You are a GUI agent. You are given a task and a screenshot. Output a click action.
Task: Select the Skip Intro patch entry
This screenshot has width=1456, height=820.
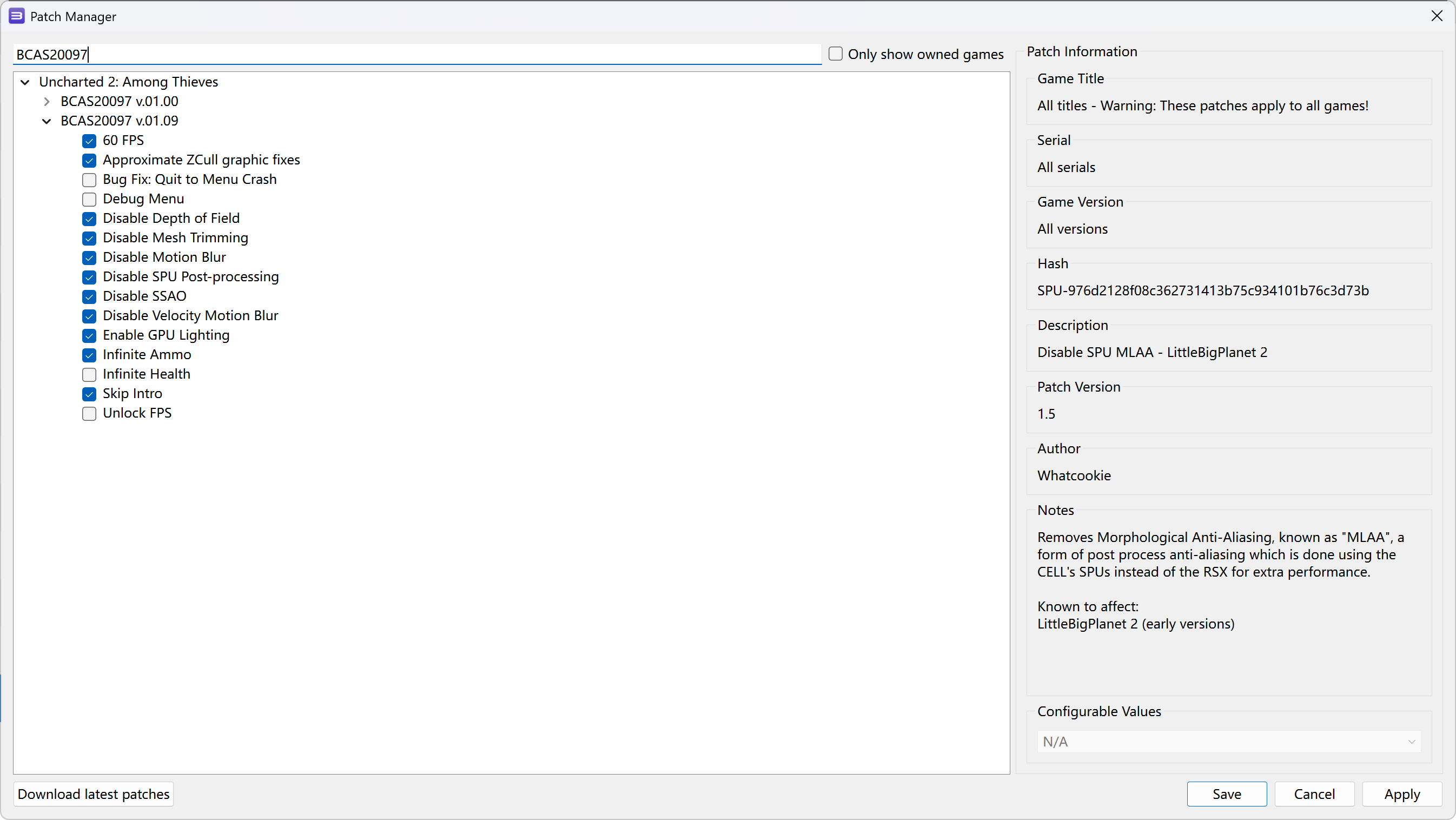133,393
